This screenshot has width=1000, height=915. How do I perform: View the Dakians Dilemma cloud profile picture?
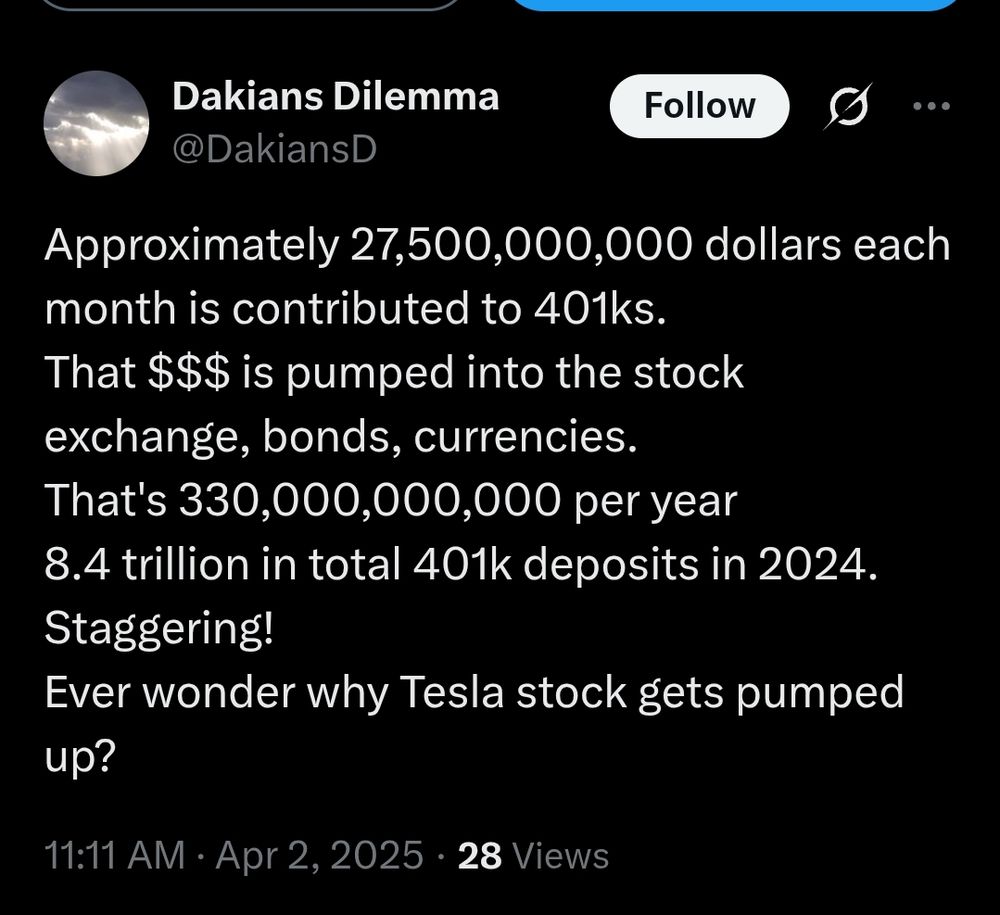96,124
